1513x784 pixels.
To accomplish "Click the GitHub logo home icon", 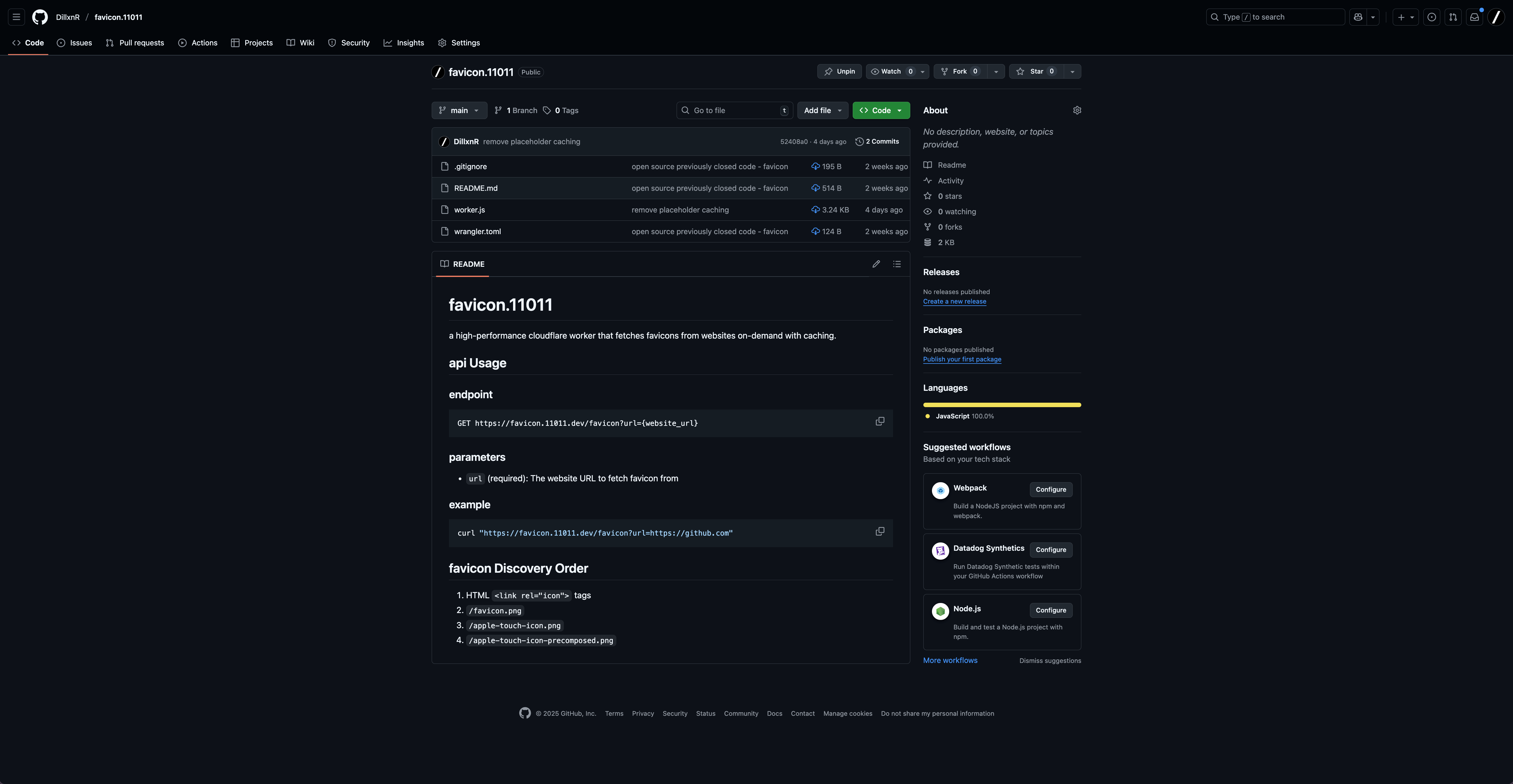I will point(40,17).
